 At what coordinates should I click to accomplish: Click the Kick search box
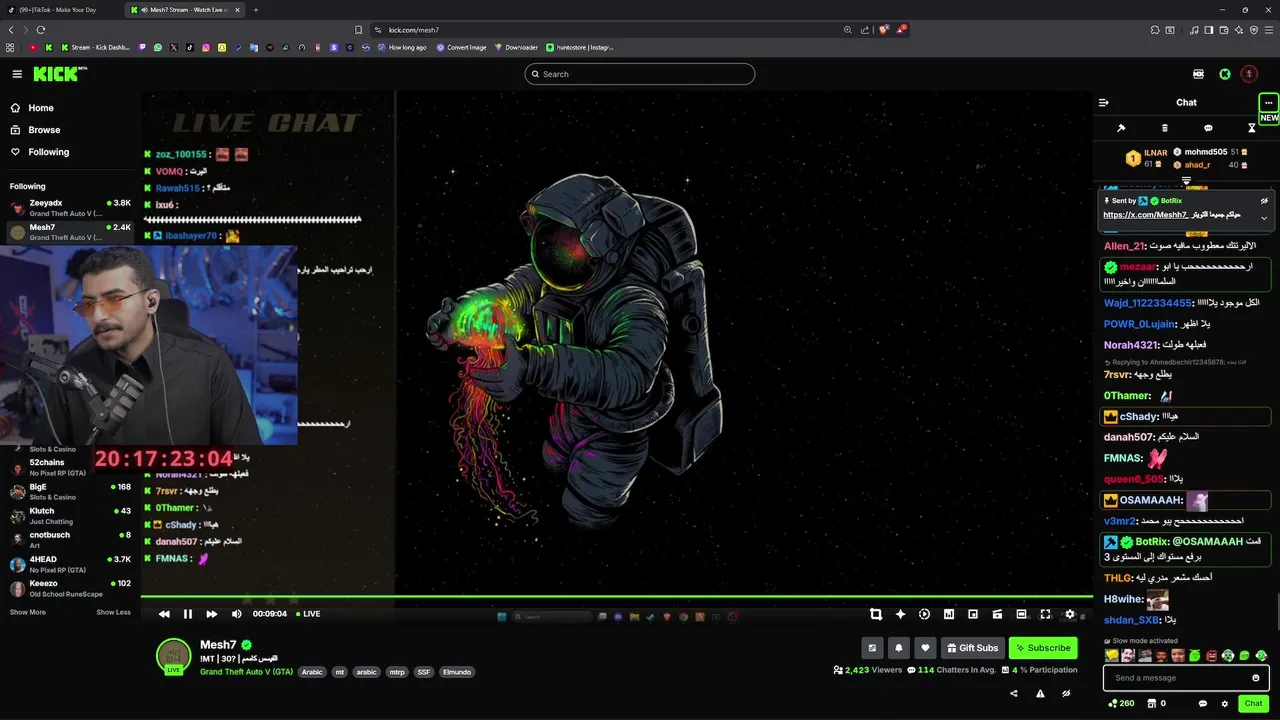point(640,74)
